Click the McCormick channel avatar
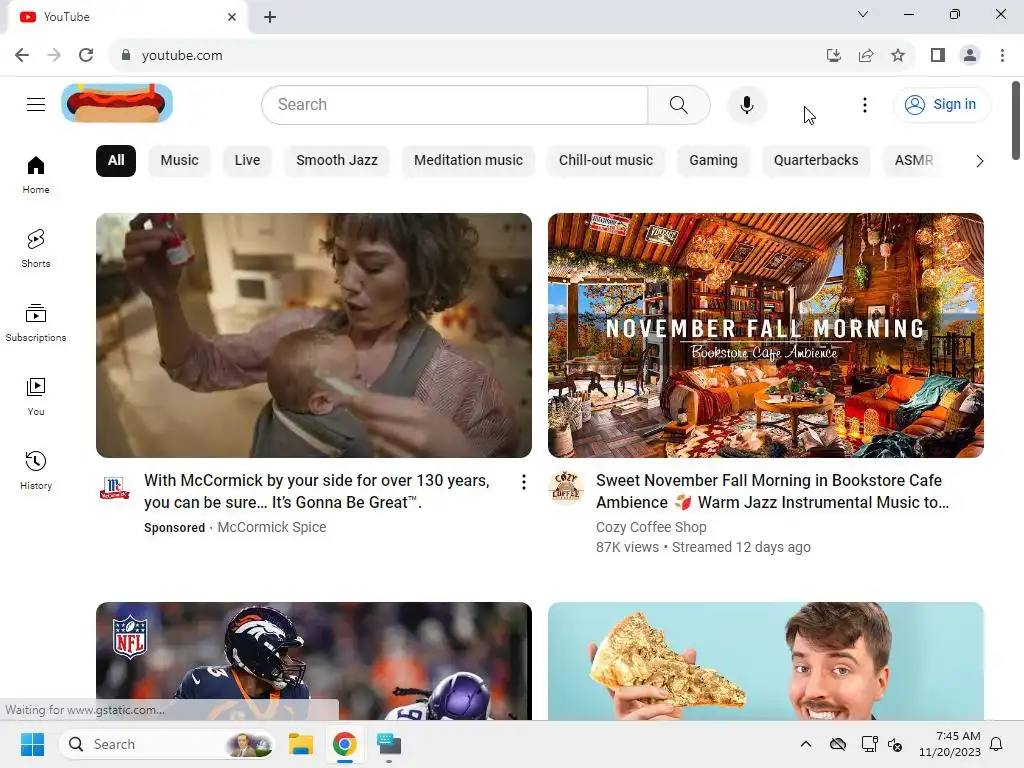 (x=114, y=488)
